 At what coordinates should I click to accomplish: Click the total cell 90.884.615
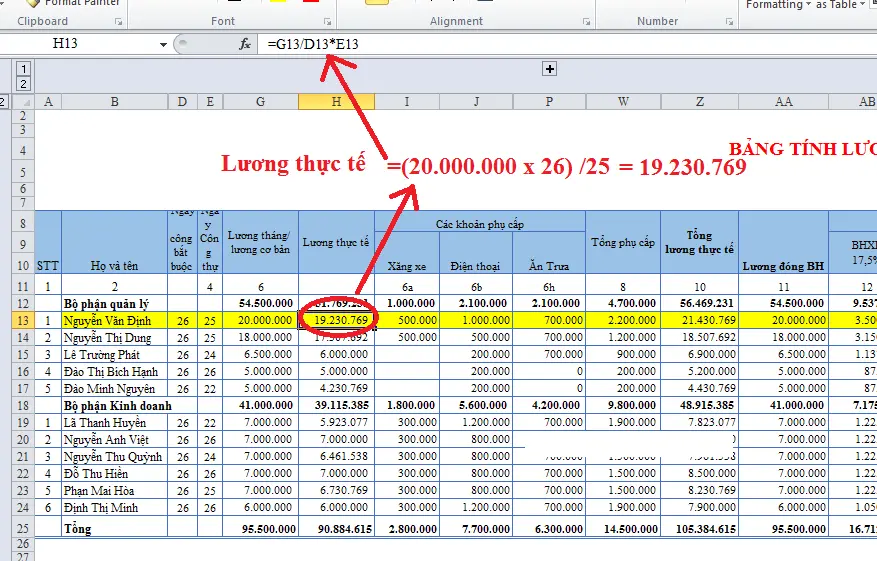pos(336,528)
